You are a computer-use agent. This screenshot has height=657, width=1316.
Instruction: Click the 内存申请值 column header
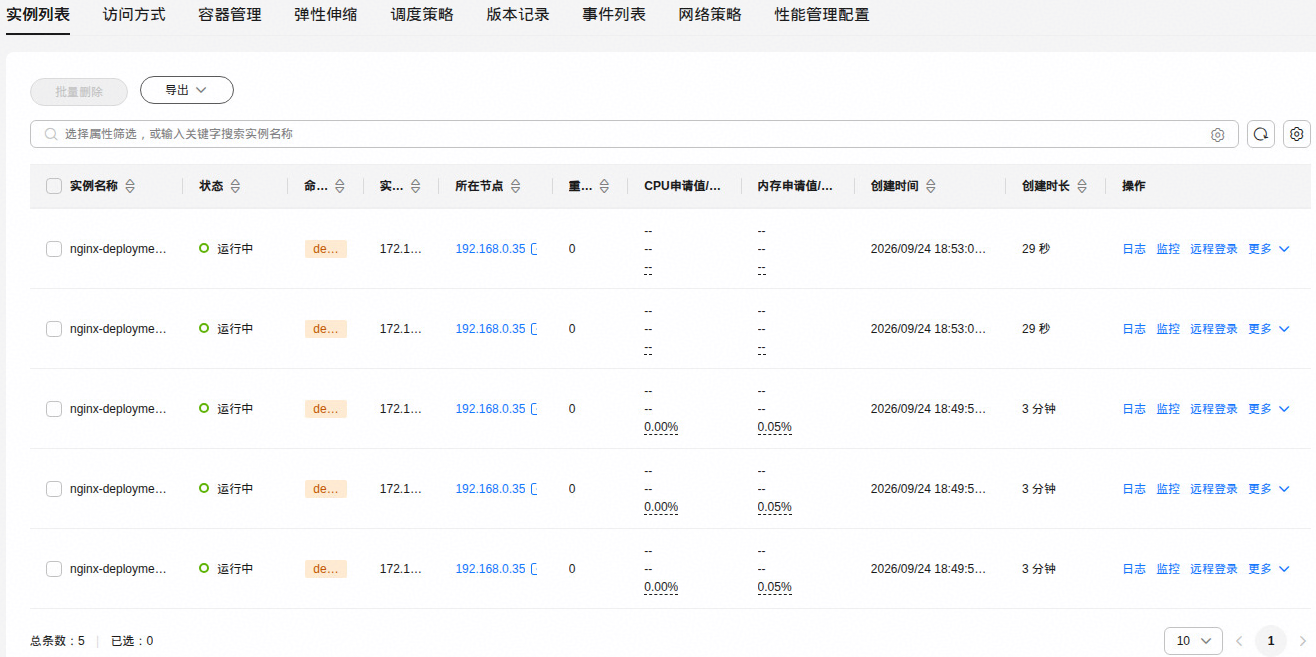click(795, 186)
